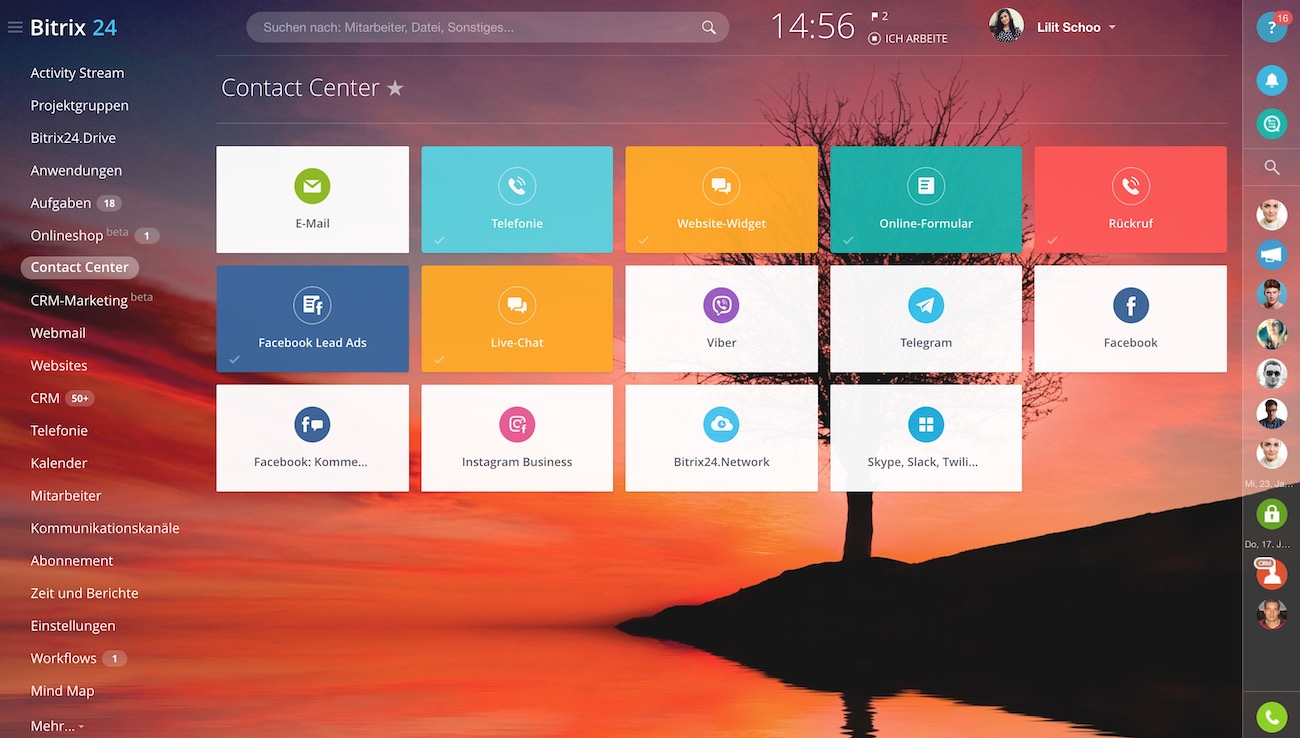Open the help question mark icon
The image size is (1300, 738).
tap(1271, 28)
